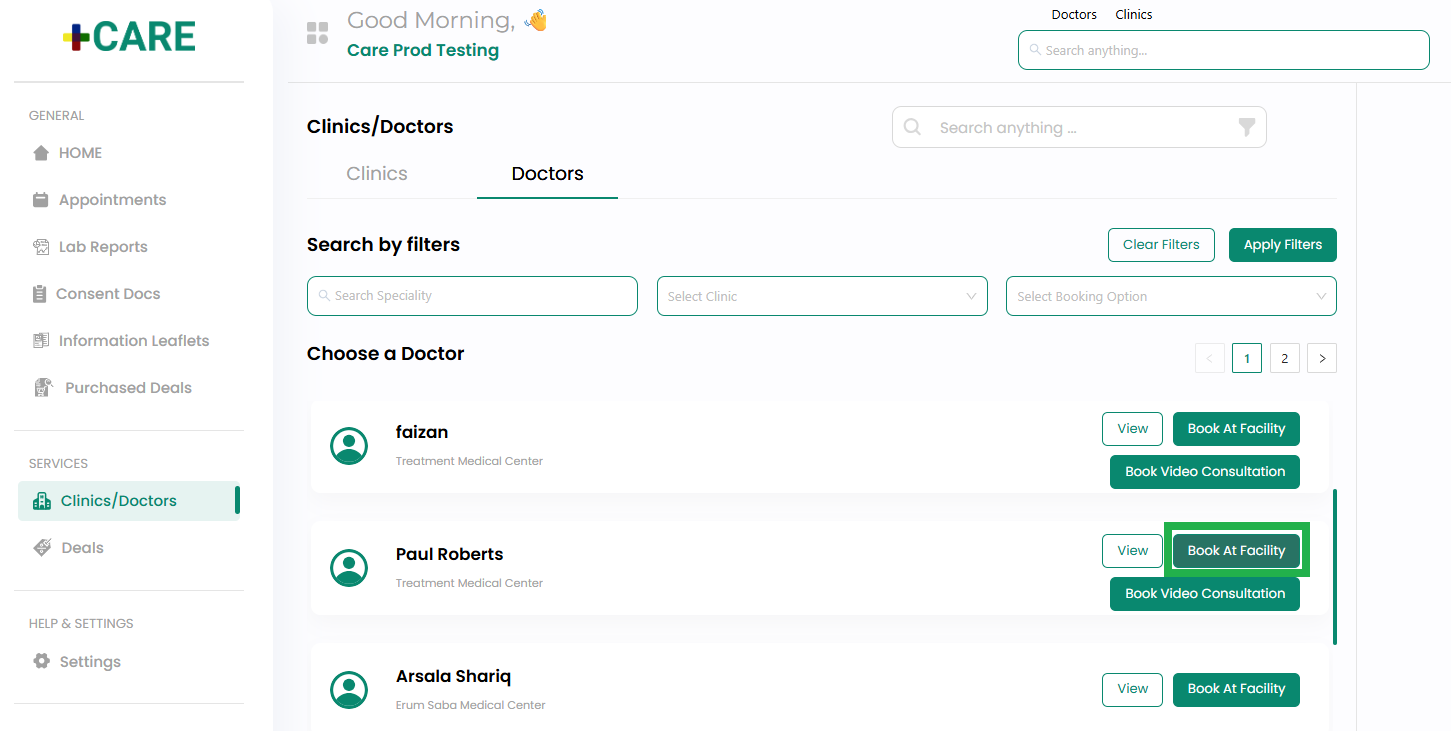Viewport: 1451px width, 731px height.
Task: Select the Doctors tab
Action: click(547, 173)
